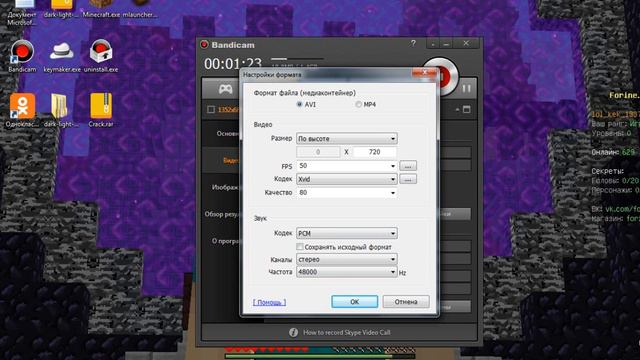
Task: Open the Microsoft document desktop icon
Action: pyautogui.click(x=22, y=11)
